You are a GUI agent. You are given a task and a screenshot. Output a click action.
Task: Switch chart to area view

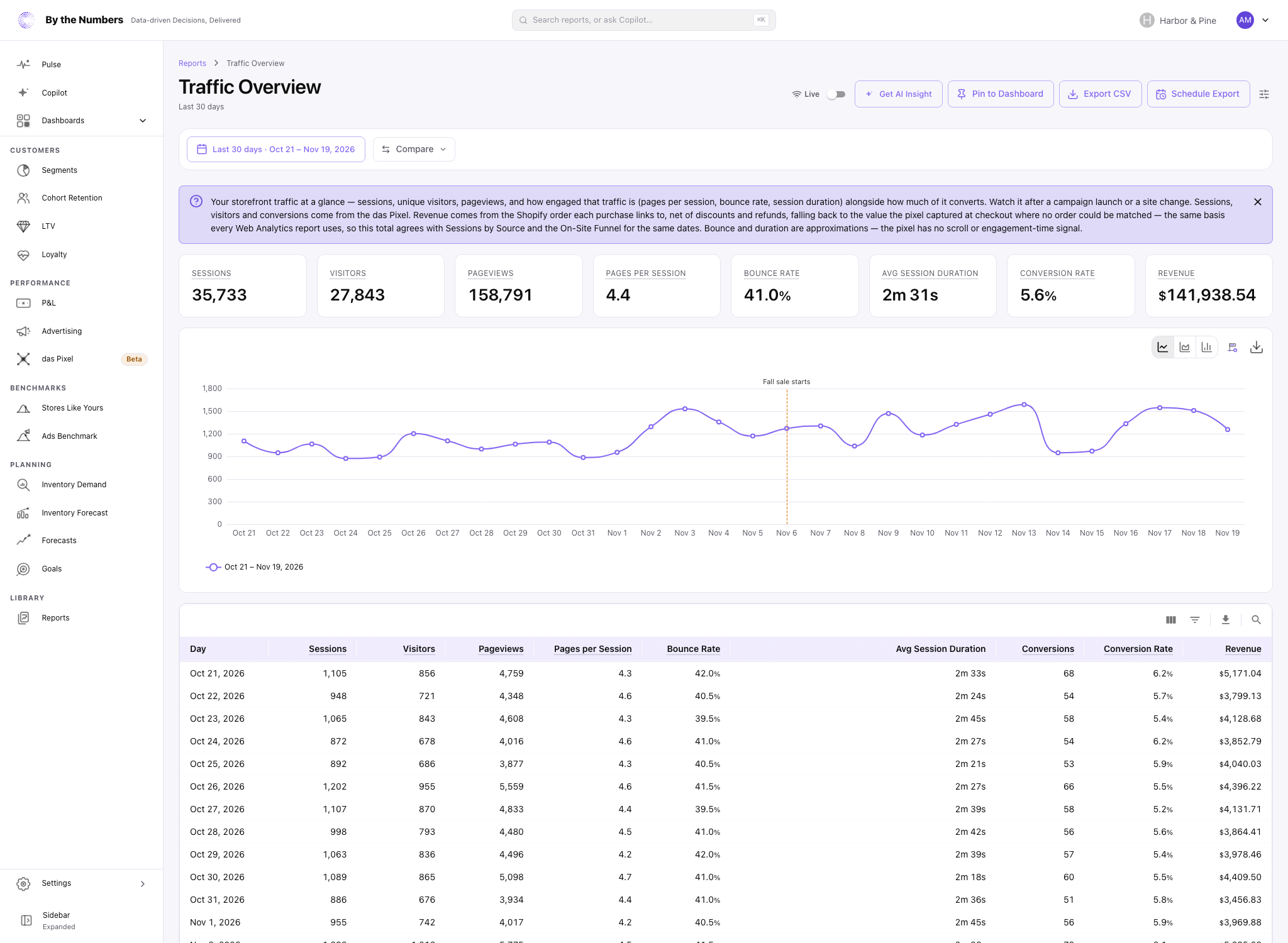click(1185, 347)
